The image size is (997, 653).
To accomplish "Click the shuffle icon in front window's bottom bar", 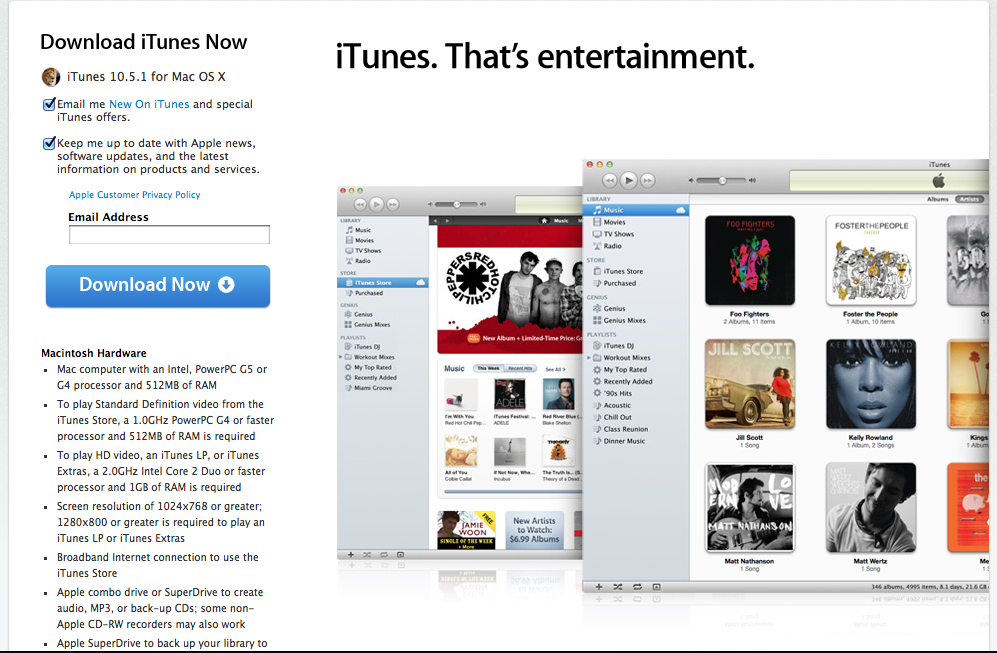I will coord(618,586).
